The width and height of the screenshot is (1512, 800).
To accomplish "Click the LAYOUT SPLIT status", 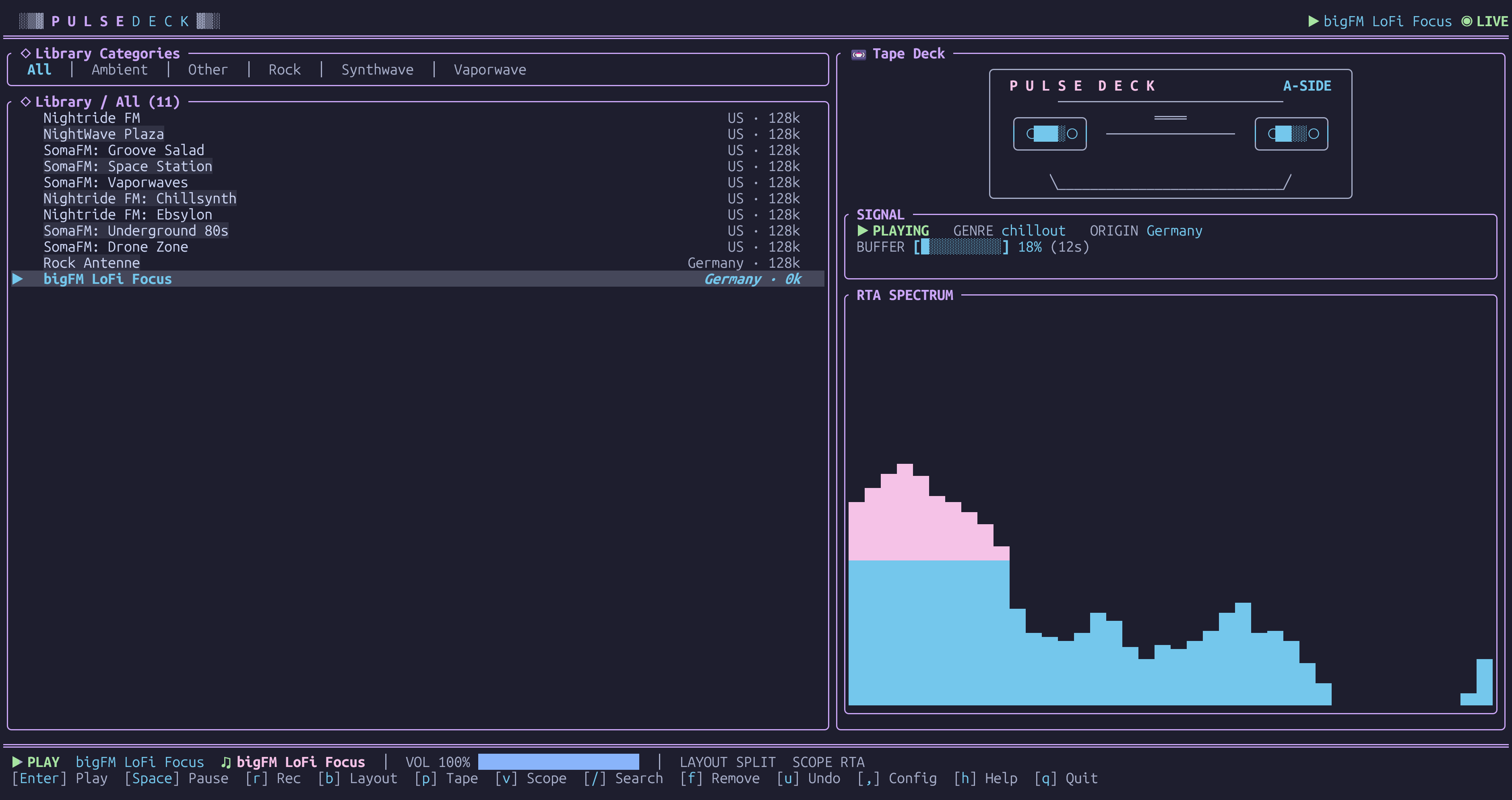I will 728,762.
